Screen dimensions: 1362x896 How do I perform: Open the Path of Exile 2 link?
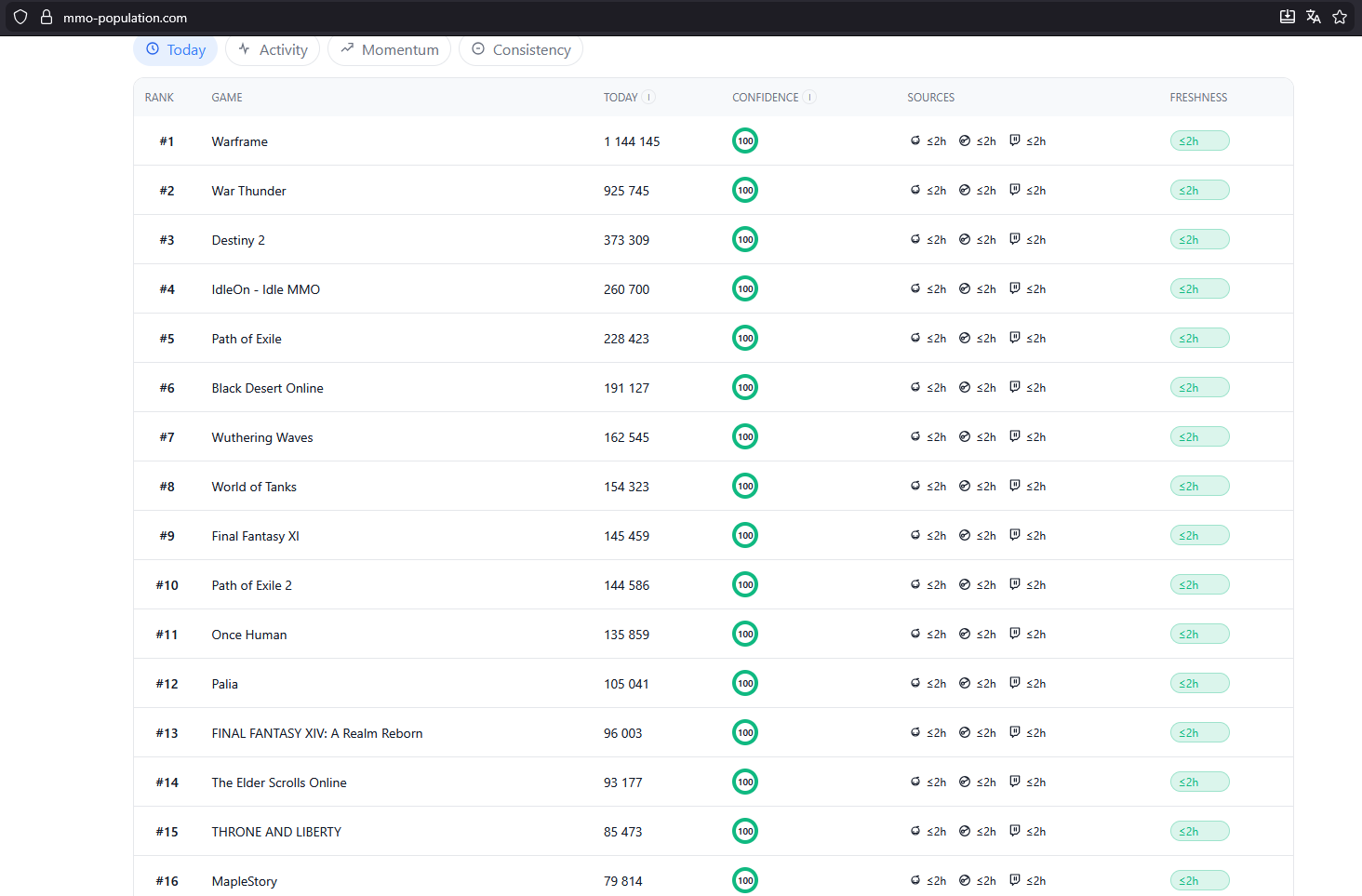(x=251, y=585)
